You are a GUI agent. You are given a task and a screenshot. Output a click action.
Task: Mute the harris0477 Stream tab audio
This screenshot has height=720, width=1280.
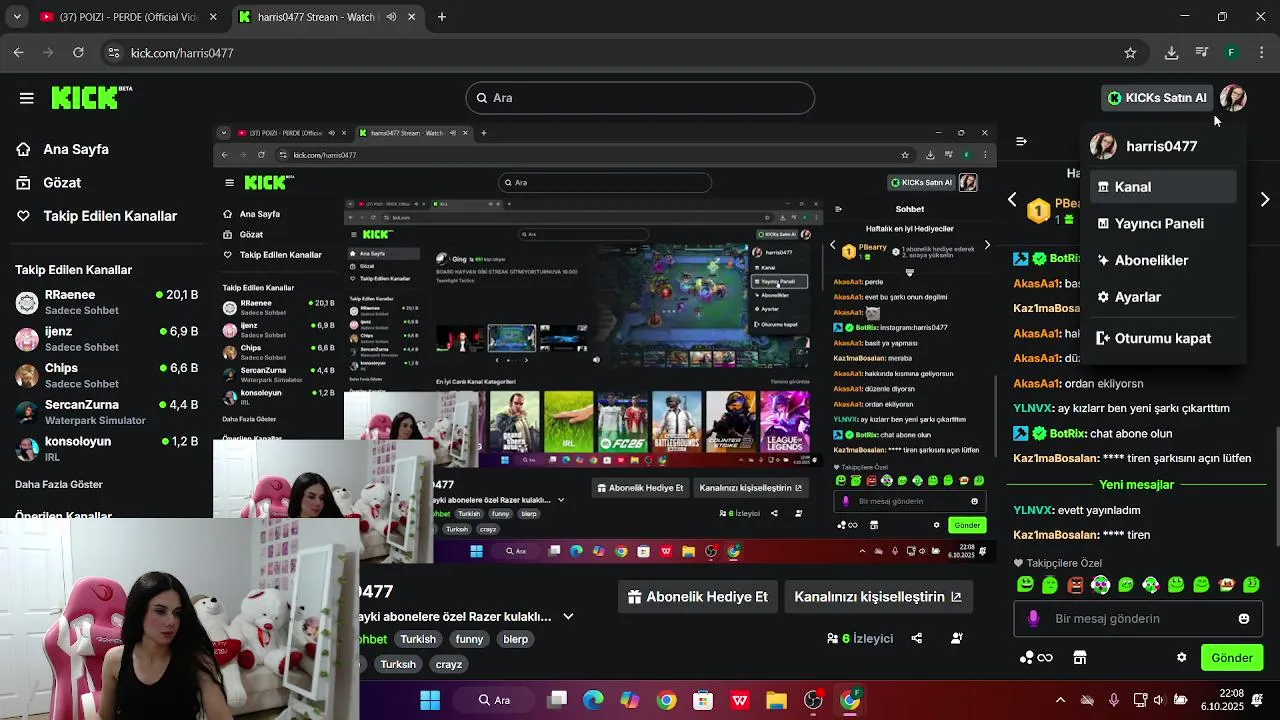(391, 17)
